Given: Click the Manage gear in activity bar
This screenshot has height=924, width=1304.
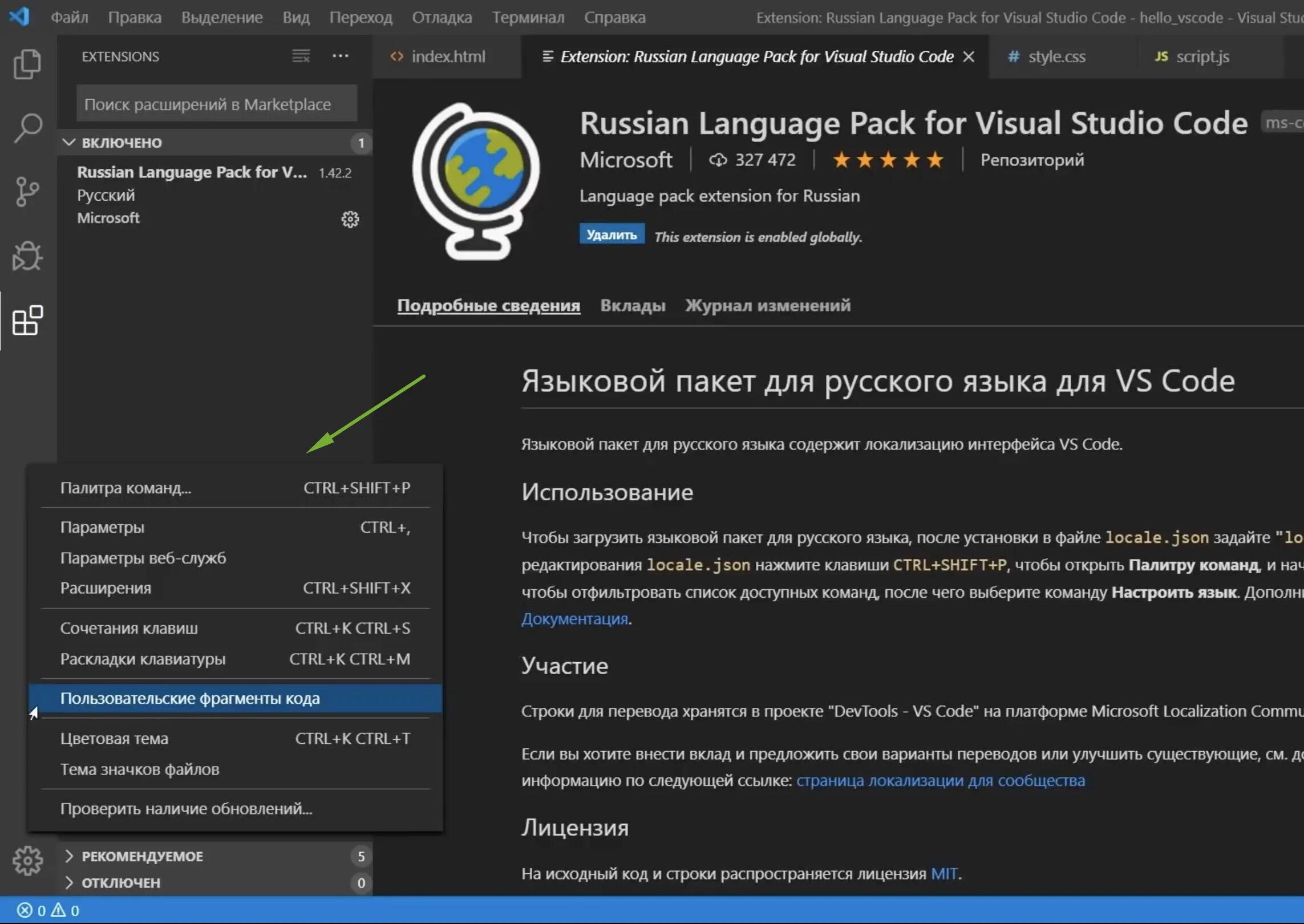Looking at the screenshot, I should [x=27, y=860].
